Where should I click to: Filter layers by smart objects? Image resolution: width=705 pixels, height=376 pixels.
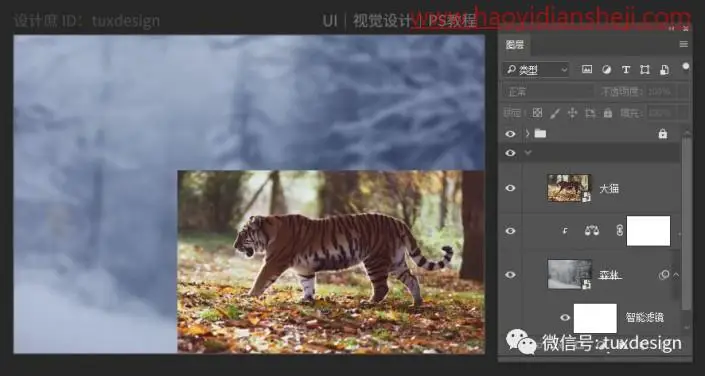coord(665,70)
